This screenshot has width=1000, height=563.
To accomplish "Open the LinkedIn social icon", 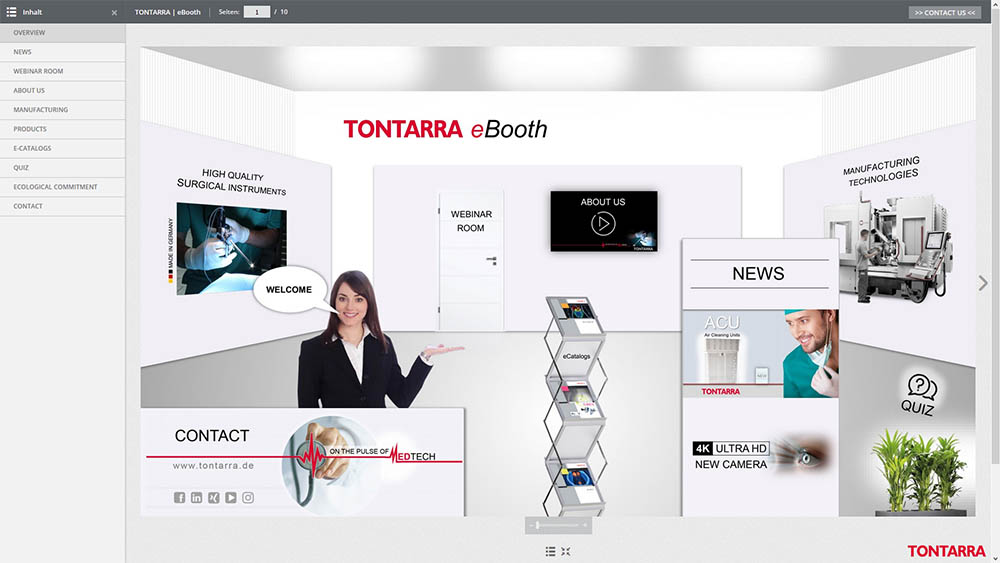I will click(197, 498).
